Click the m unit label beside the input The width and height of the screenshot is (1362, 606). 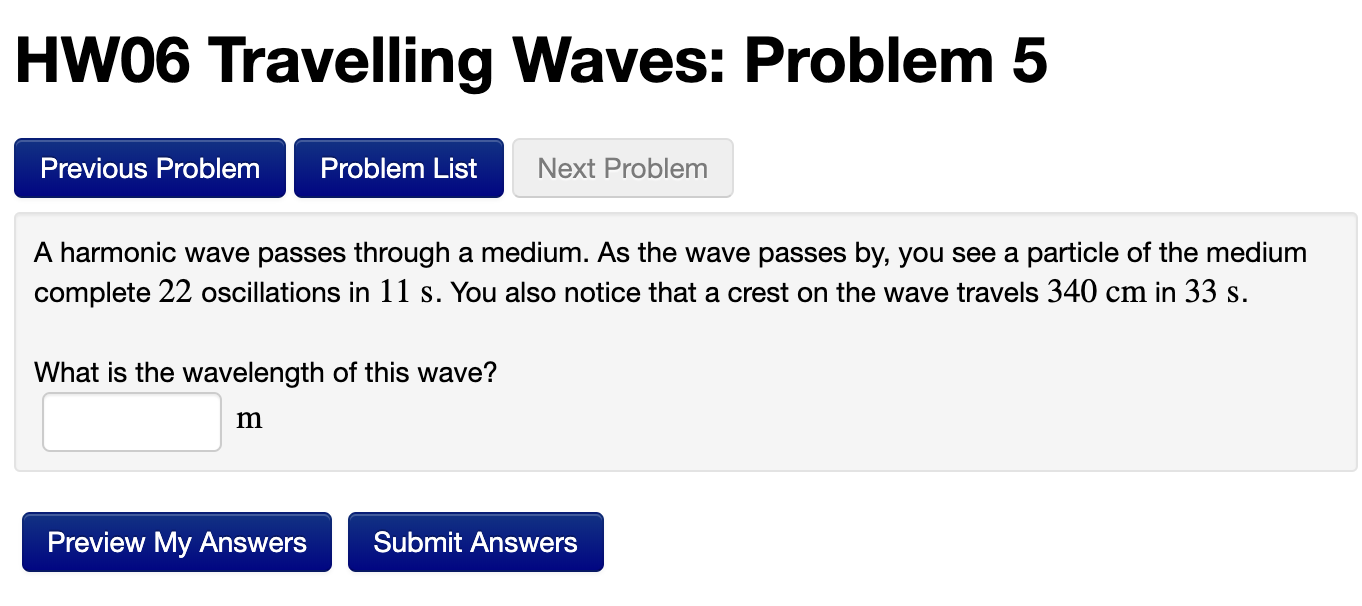(x=248, y=419)
